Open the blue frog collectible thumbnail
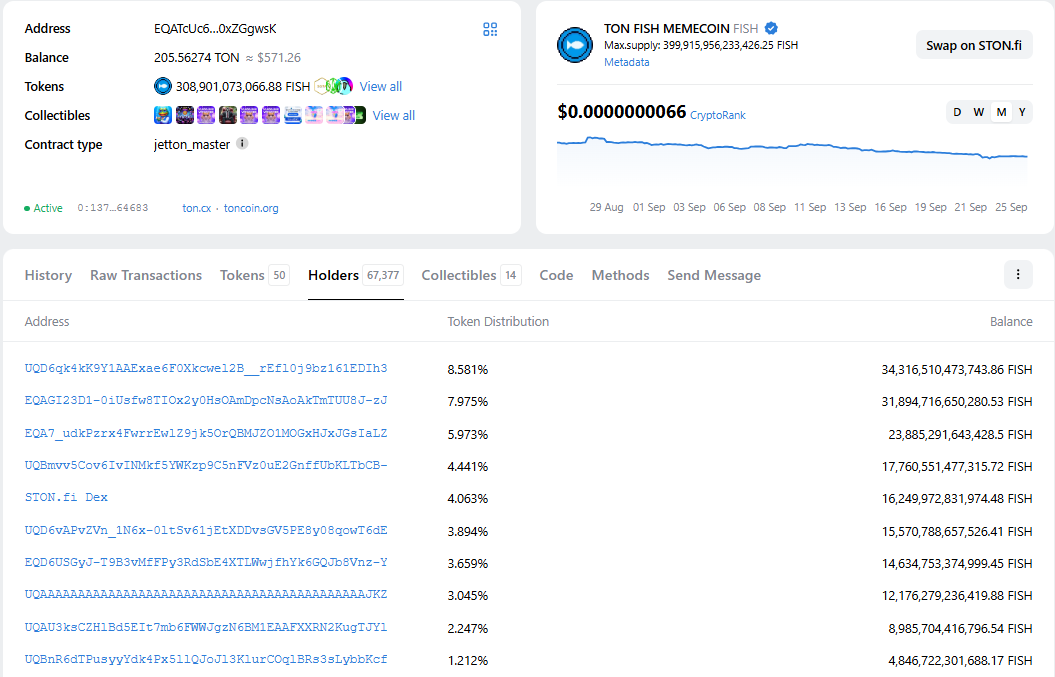Image resolution: width=1055 pixels, height=677 pixels. pyautogui.click(x=163, y=115)
